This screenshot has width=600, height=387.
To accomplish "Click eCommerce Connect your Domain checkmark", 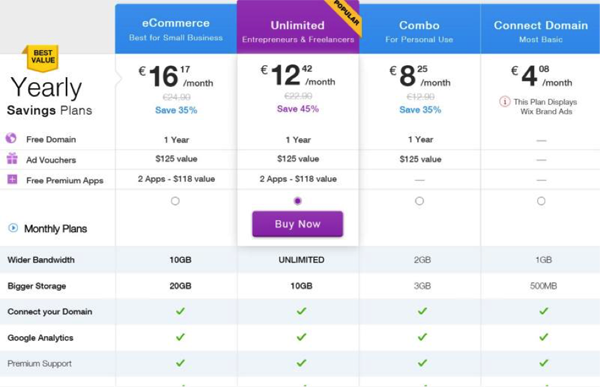I will click(180, 311).
